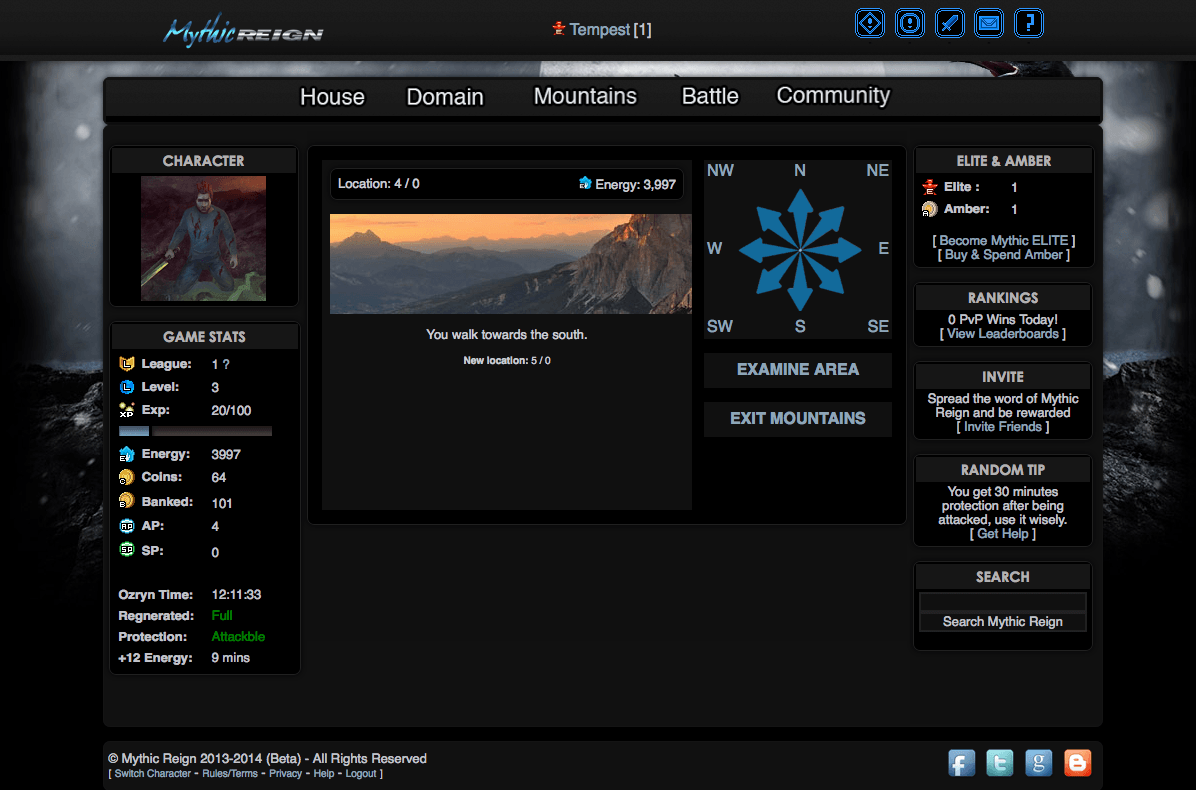Image resolution: width=1196 pixels, height=790 pixels.
Task: Click the Mythic Reign logo
Action: point(243,31)
